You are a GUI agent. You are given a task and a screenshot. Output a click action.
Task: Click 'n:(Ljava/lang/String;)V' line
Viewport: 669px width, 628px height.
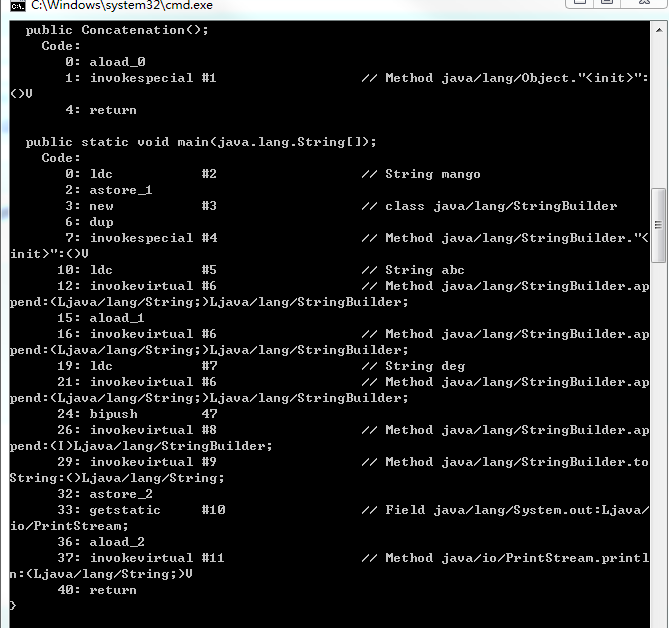[x=101, y=574]
